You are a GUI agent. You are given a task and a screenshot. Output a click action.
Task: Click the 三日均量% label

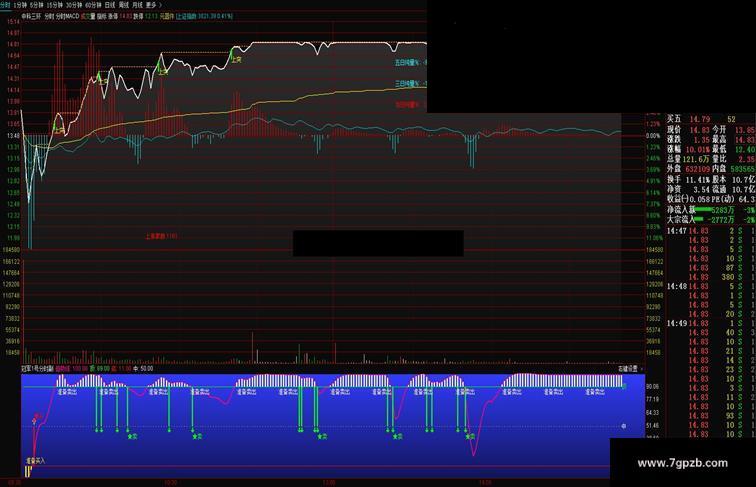coord(408,83)
